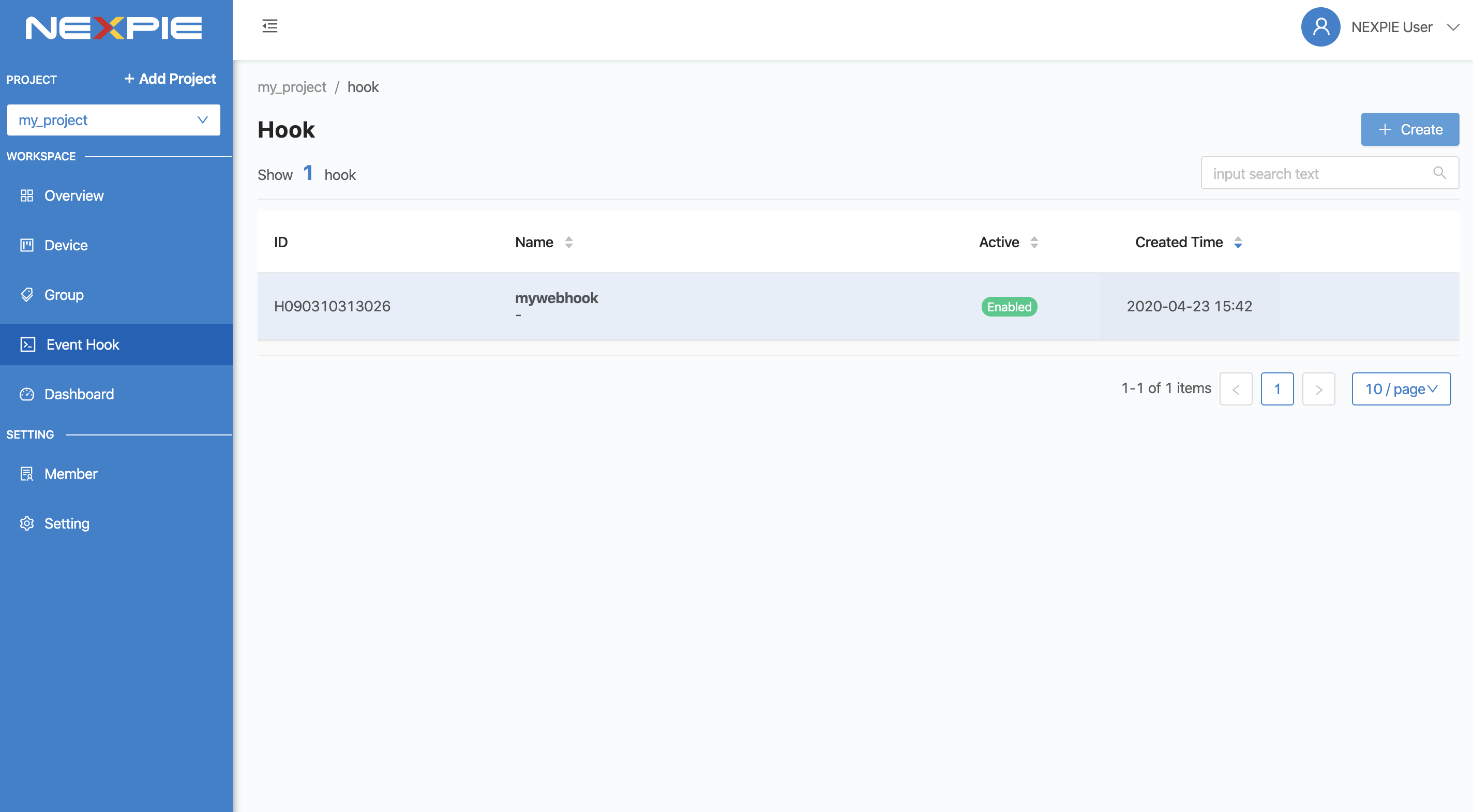
Task: Click the Create new hook button
Action: tap(1410, 129)
